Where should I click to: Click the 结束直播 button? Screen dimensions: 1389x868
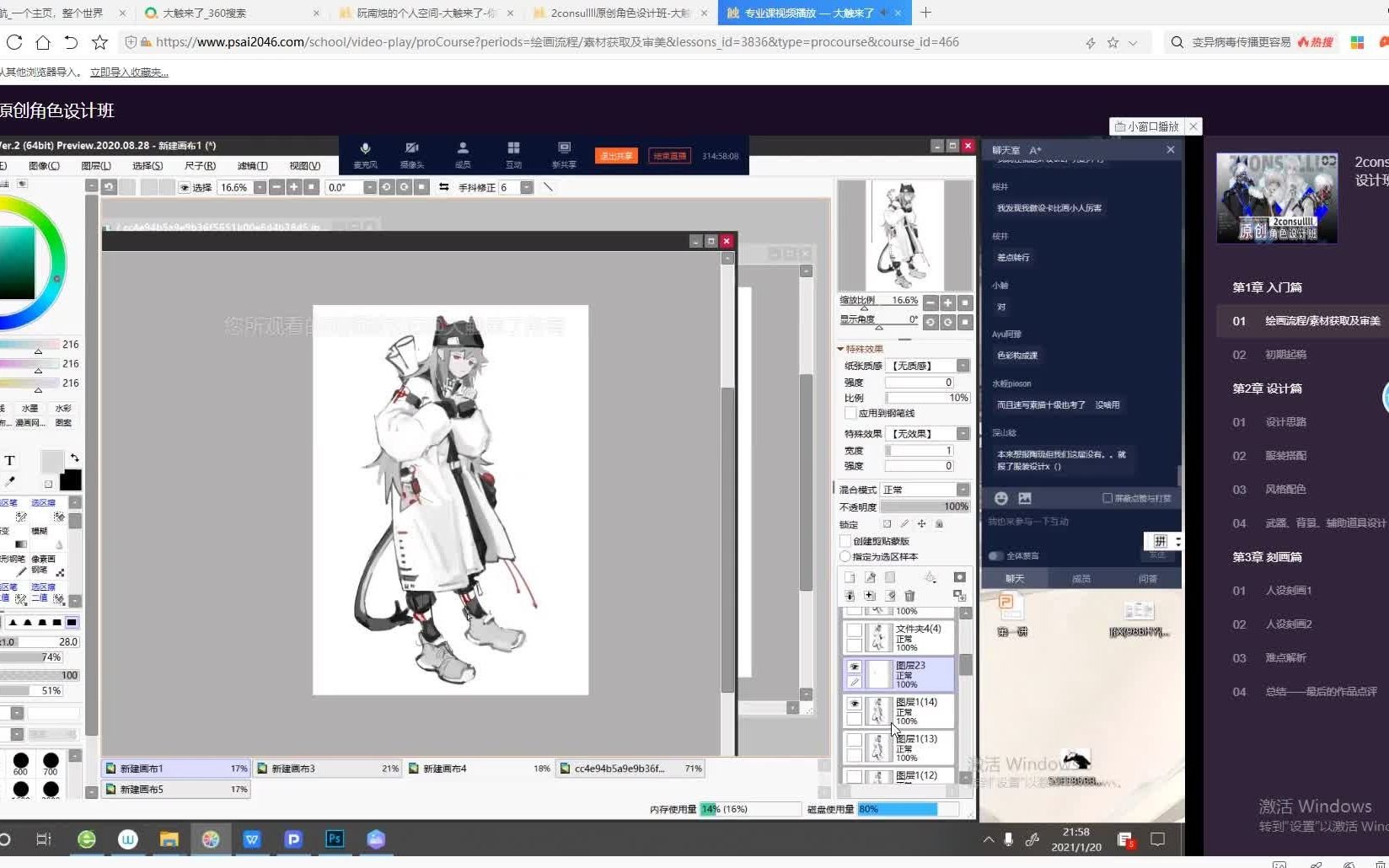[669, 156]
